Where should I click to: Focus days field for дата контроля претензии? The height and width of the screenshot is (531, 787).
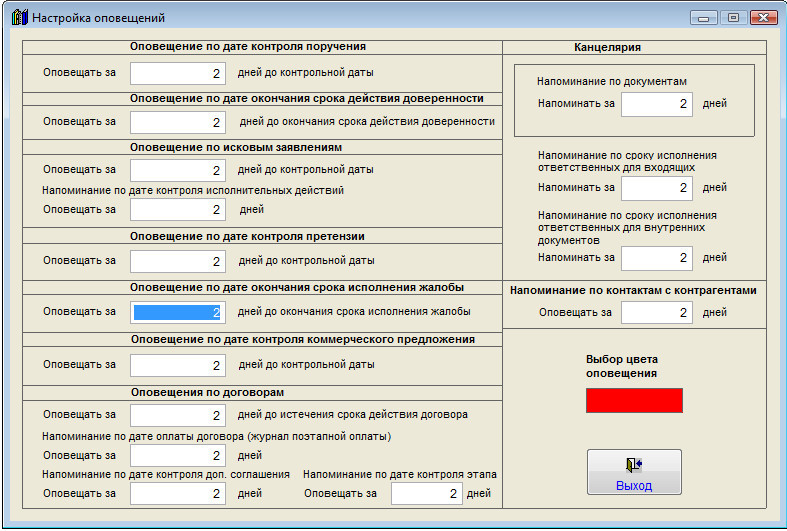(178, 261)
